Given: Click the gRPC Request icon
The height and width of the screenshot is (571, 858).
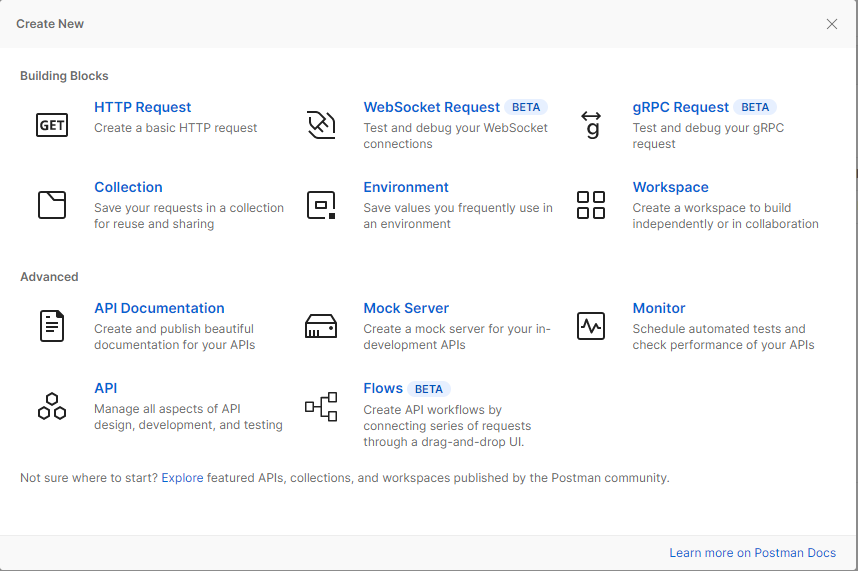Looking at the screenshot, I should (x=591, y=125).
